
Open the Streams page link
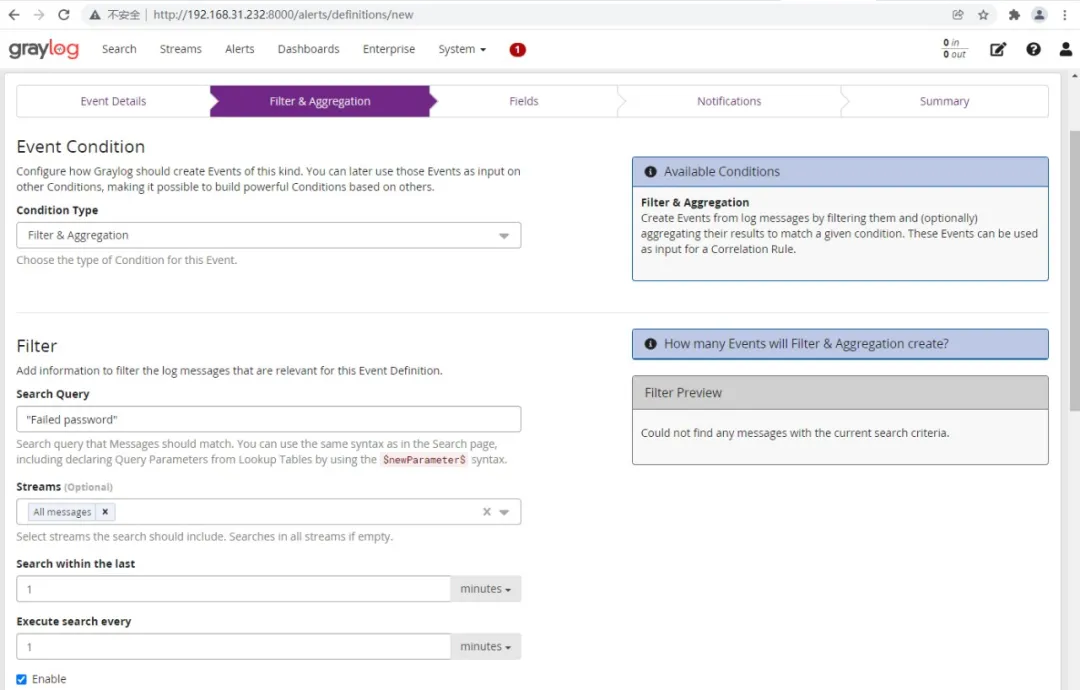click(181, 49)
